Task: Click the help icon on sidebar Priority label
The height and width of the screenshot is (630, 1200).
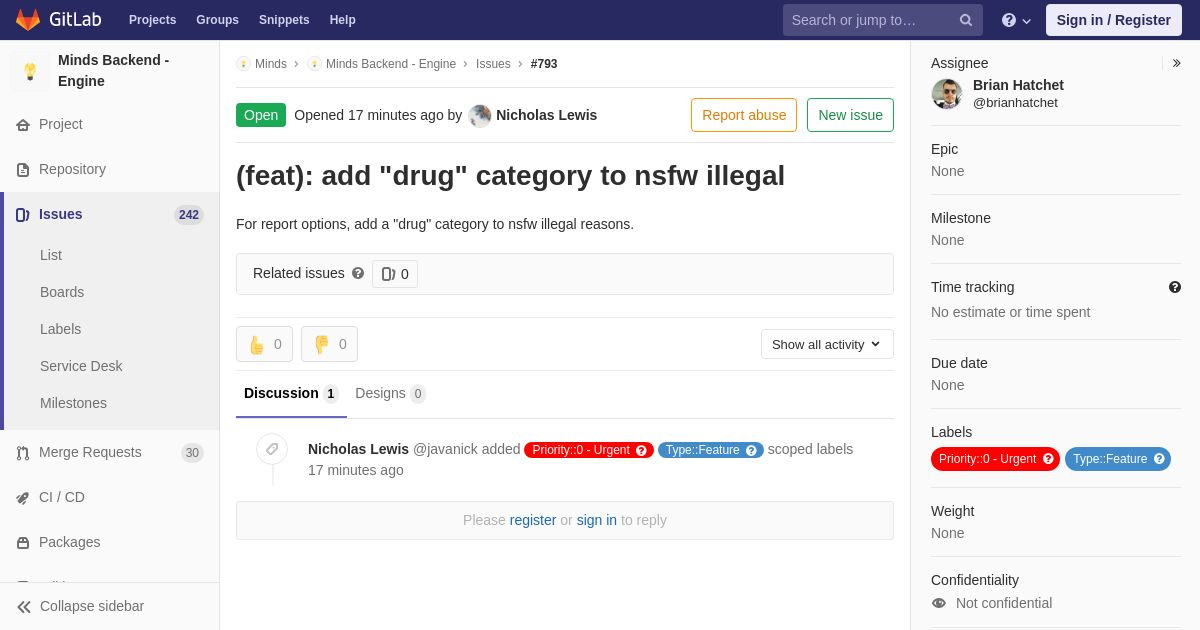Action: tap(1048, 459)
